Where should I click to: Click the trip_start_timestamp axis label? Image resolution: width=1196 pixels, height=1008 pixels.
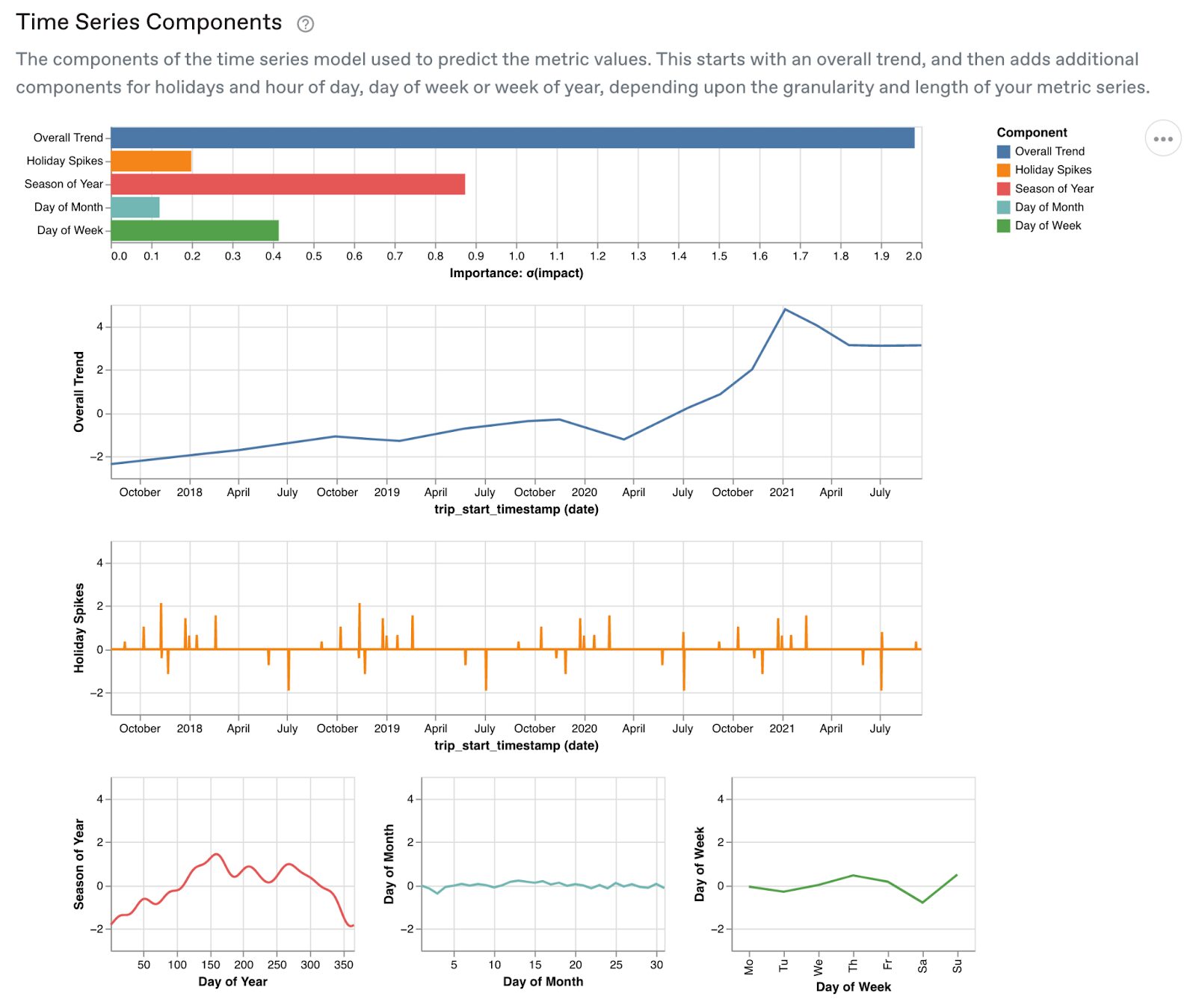tap(517, 511)
